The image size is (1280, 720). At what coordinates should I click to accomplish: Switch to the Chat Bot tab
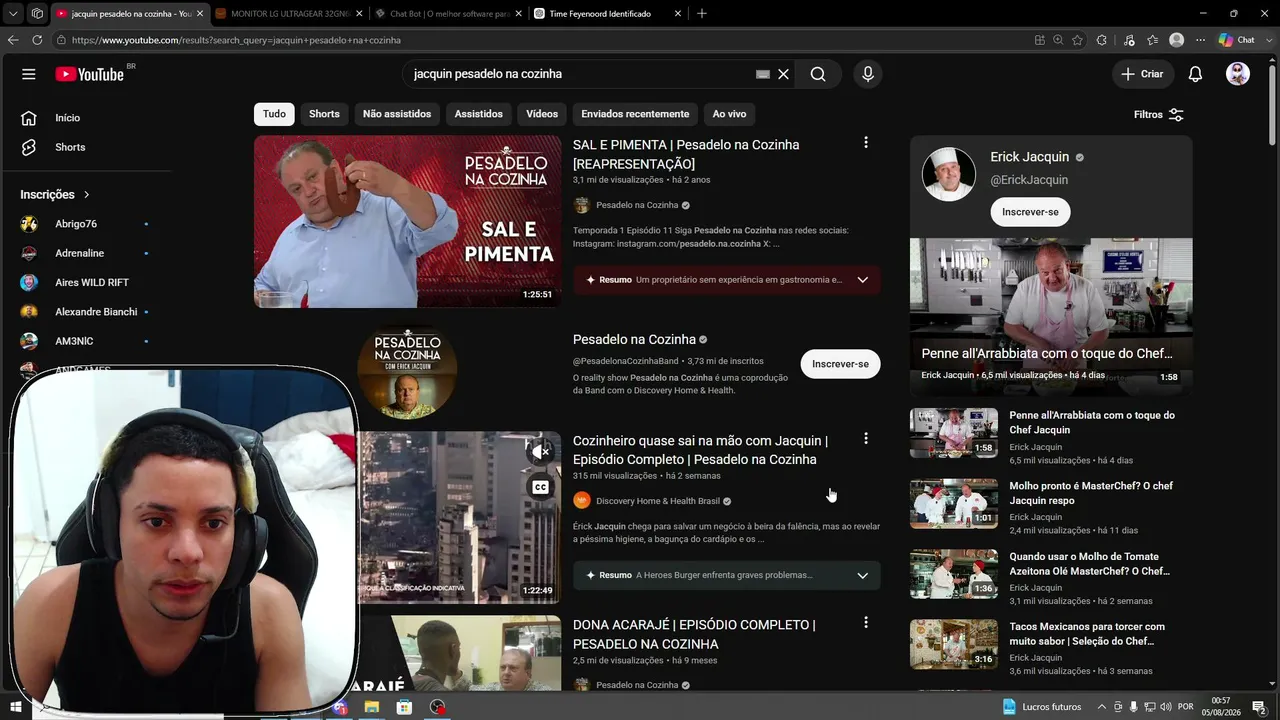click(448, 14)
